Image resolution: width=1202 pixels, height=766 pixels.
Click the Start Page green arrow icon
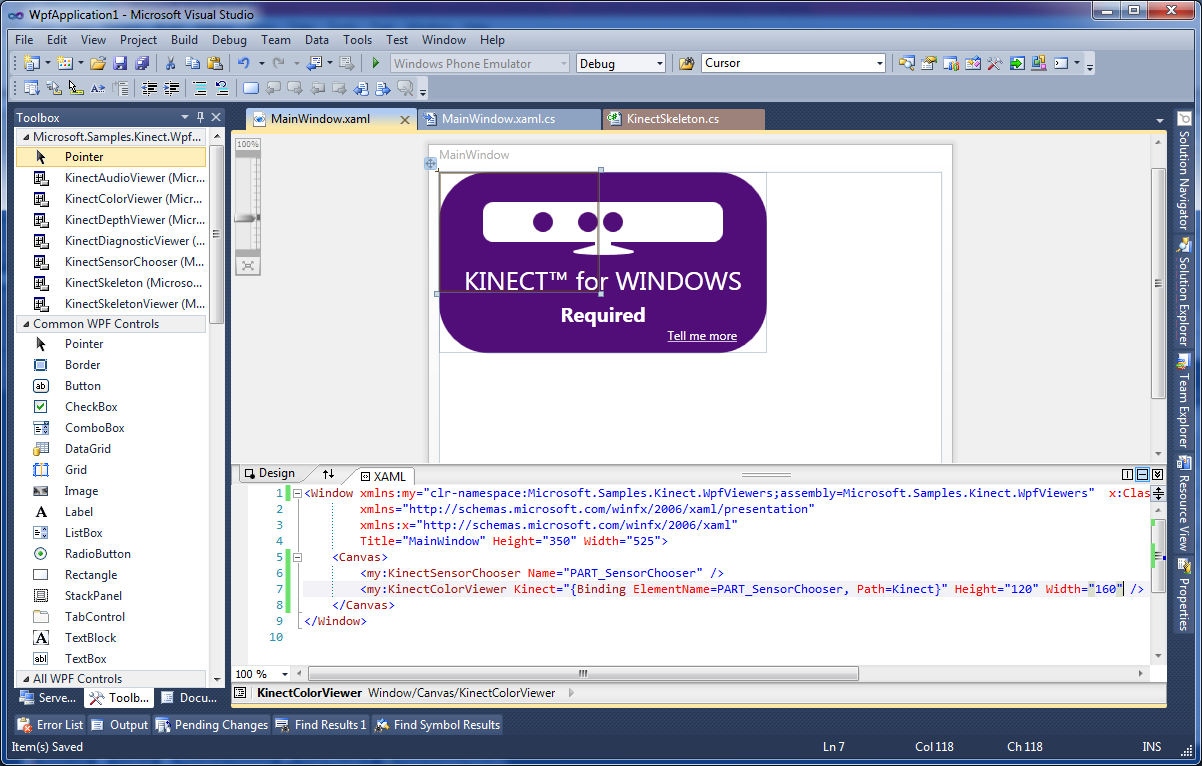click(1017, 63)
